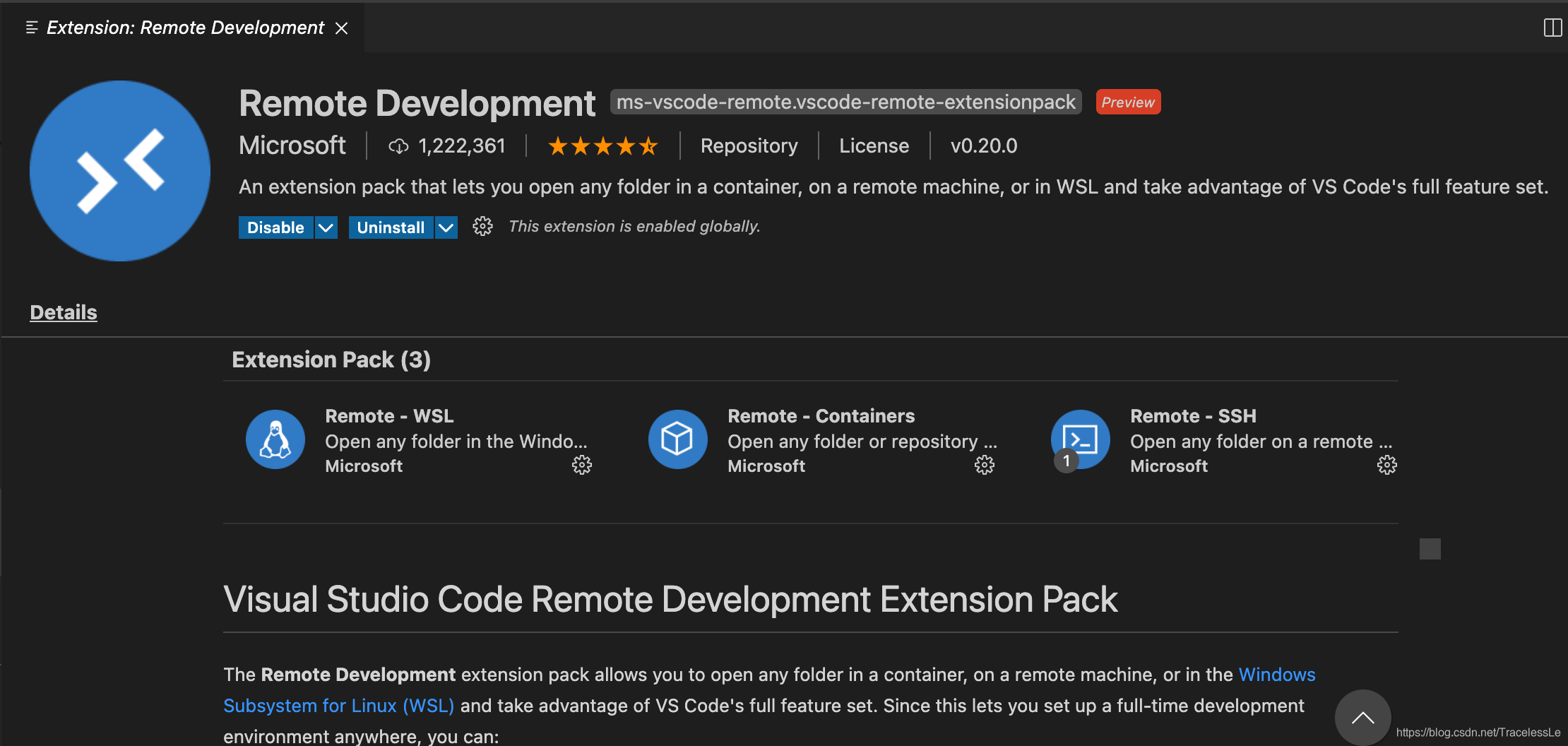
Task: Open the manage gear next to Uninstall
Action: pos(482,226)
